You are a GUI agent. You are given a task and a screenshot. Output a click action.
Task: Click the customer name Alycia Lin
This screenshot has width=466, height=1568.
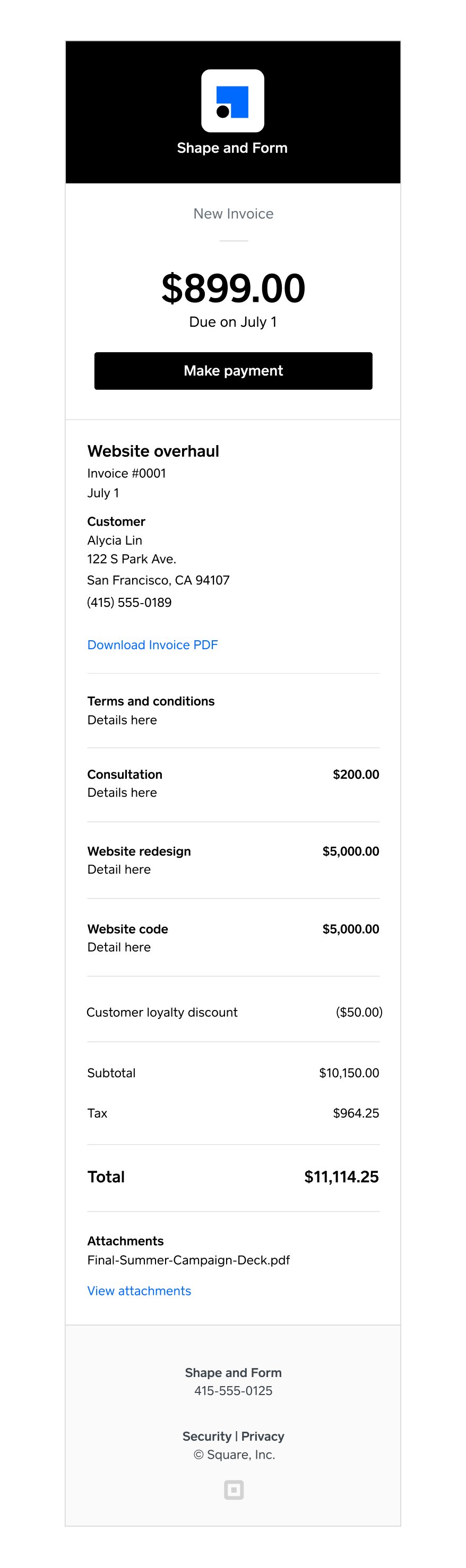point(115,540)
